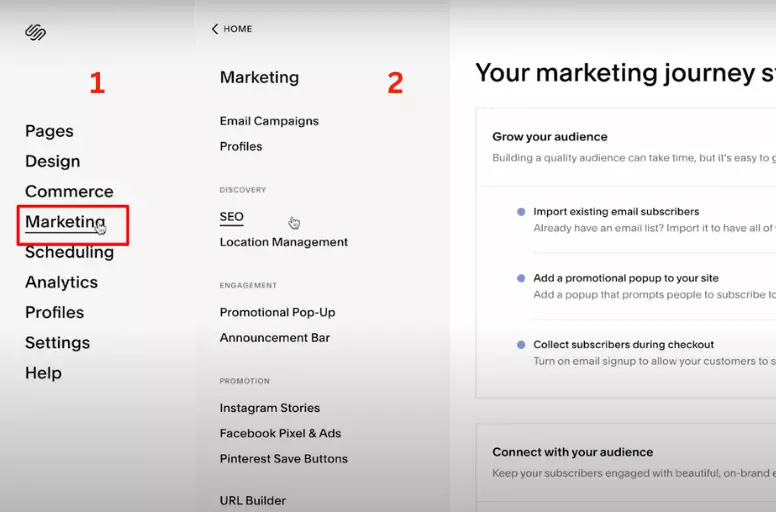
Task: Click the PROMOTION section label
Action: pyautogui.click(x=245, y=381)
